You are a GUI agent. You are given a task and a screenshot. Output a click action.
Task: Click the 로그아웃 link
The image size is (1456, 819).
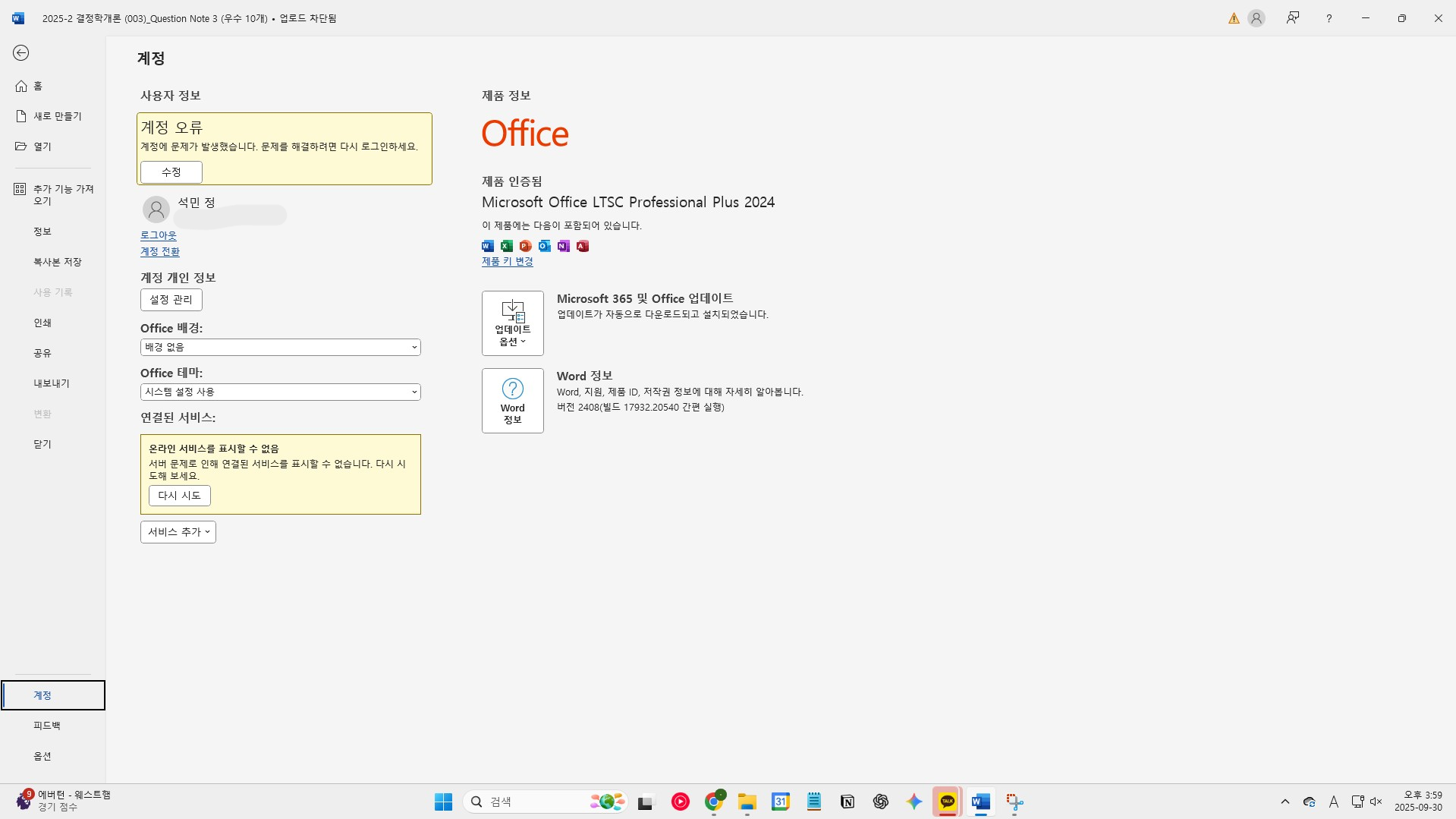coord(159,235)
